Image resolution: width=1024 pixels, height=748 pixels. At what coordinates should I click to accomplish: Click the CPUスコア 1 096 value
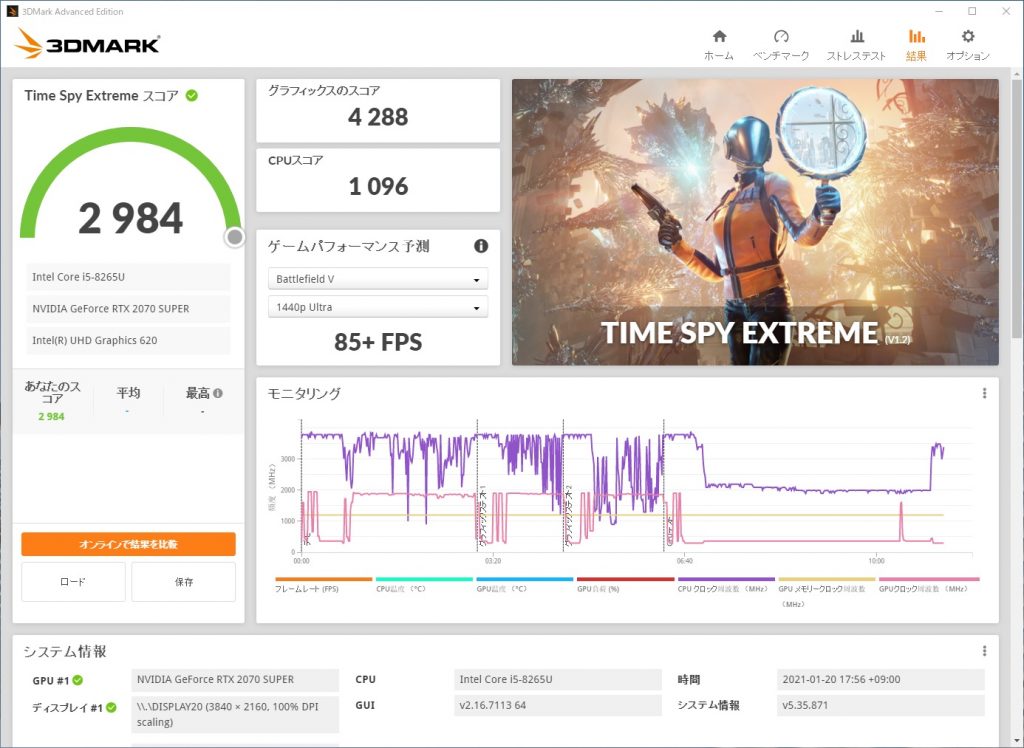(377, 187)
